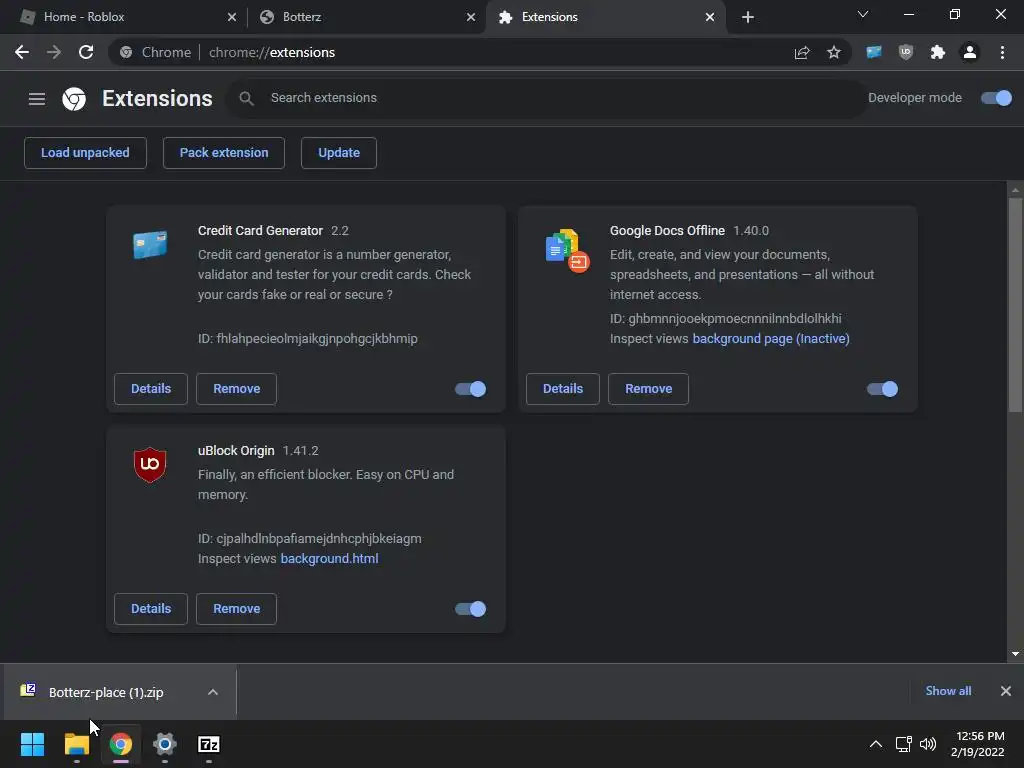Screen dimensions: 1024x768
Task: Open the volume tray icon
Action: point(927,744)
